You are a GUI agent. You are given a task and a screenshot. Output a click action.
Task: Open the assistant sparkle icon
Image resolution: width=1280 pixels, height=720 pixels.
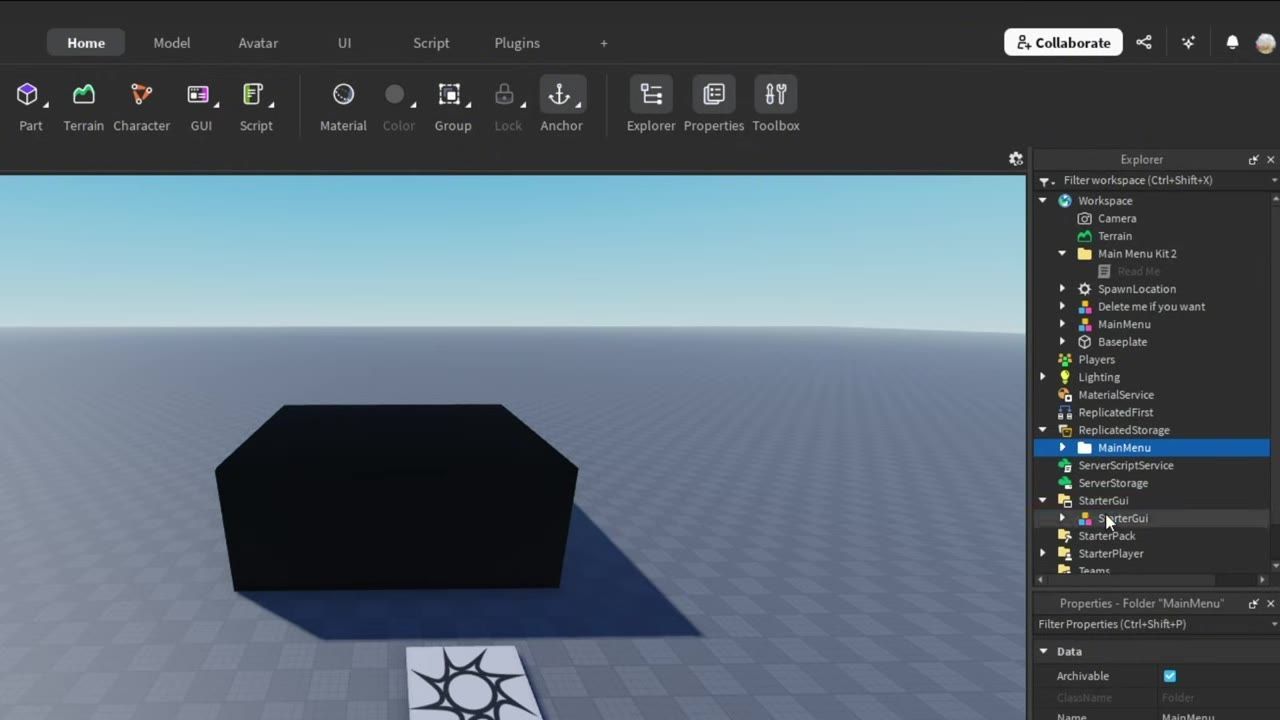point(1188,43)
